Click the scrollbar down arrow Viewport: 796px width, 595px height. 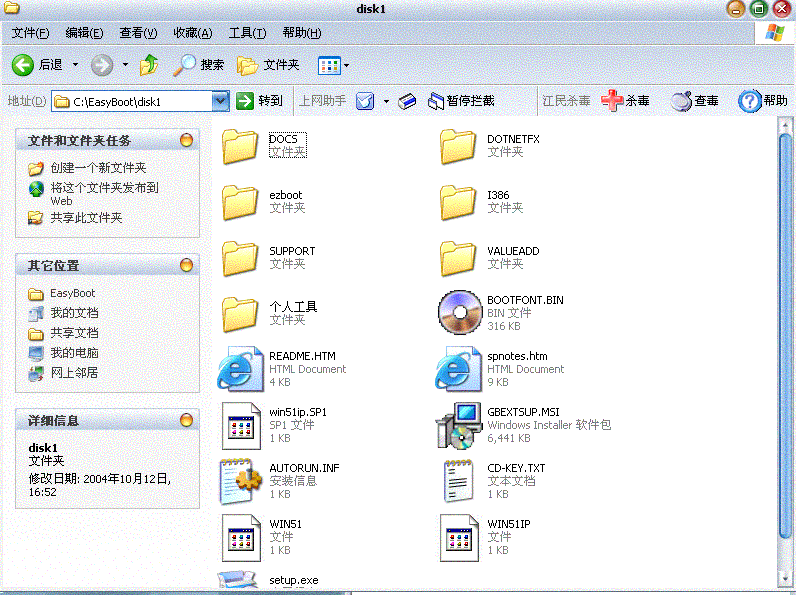[x=785, y=578]
